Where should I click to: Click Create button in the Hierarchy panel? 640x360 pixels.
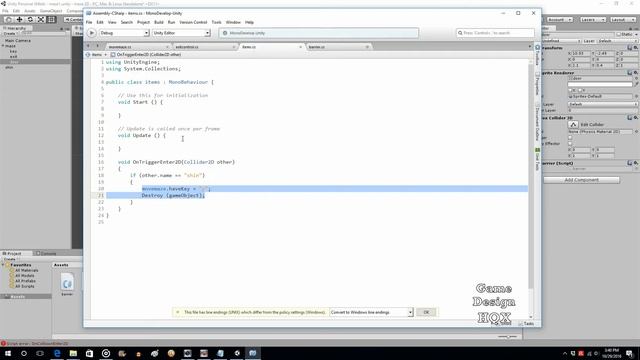click(10, 33)
